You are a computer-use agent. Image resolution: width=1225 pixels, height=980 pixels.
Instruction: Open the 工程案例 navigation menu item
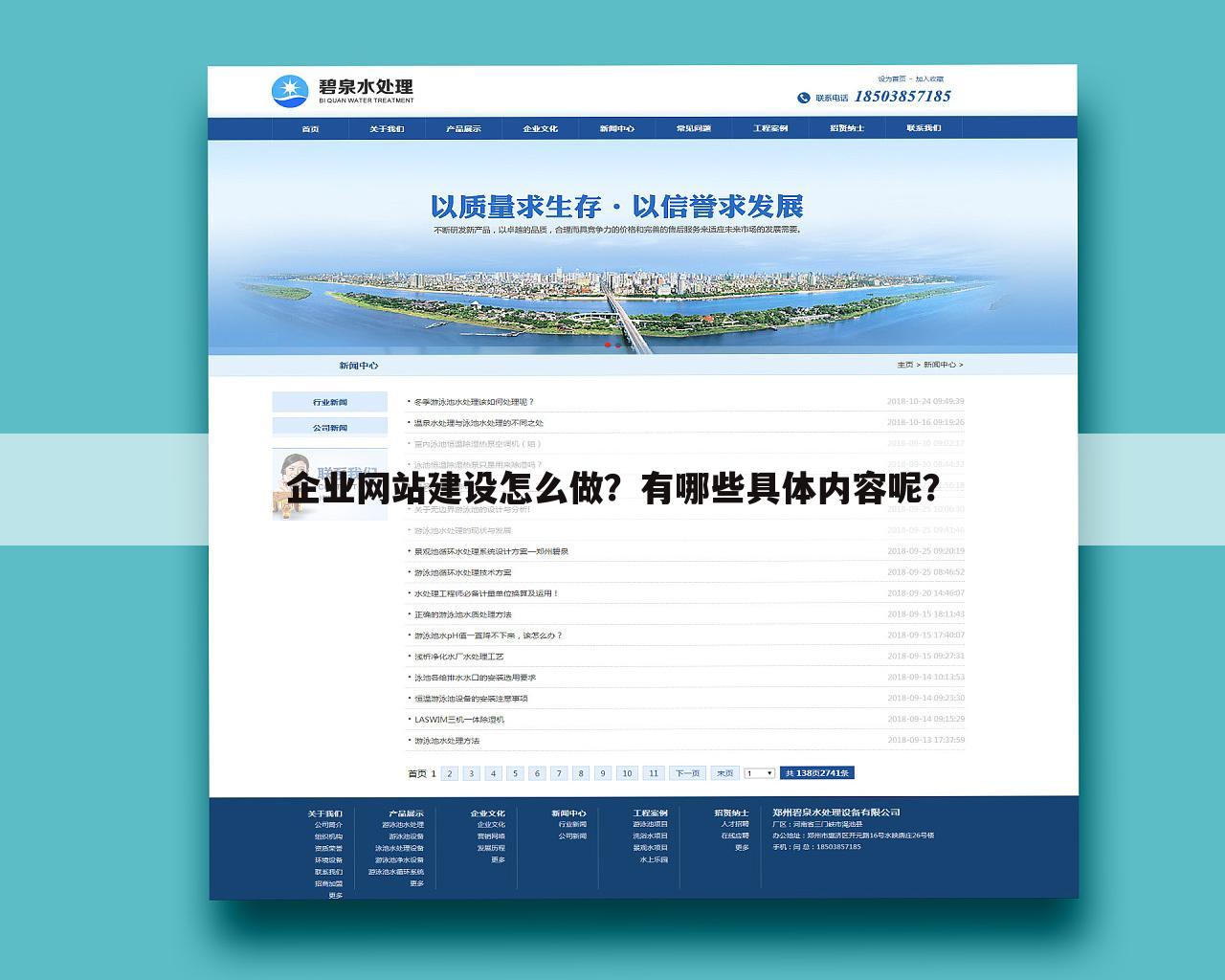click(x=770, y=128)
